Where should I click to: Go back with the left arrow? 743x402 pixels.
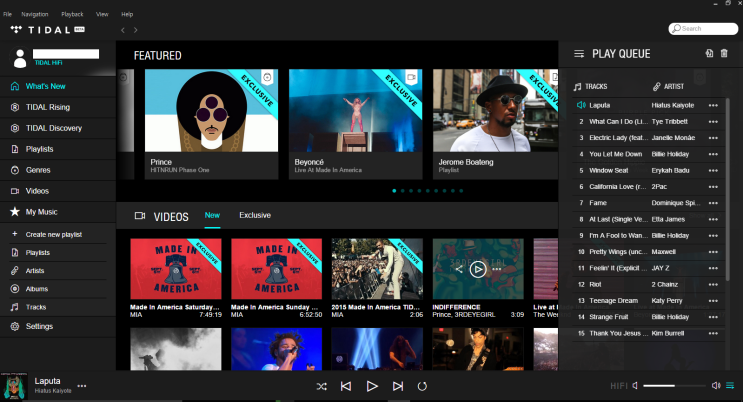pos(123,30)
